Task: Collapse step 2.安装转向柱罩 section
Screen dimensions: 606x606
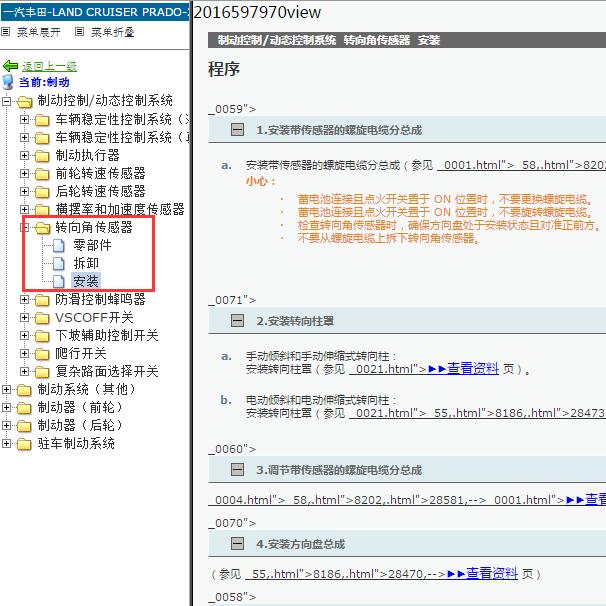Action: pyautogui.click(x=237, y=320)
